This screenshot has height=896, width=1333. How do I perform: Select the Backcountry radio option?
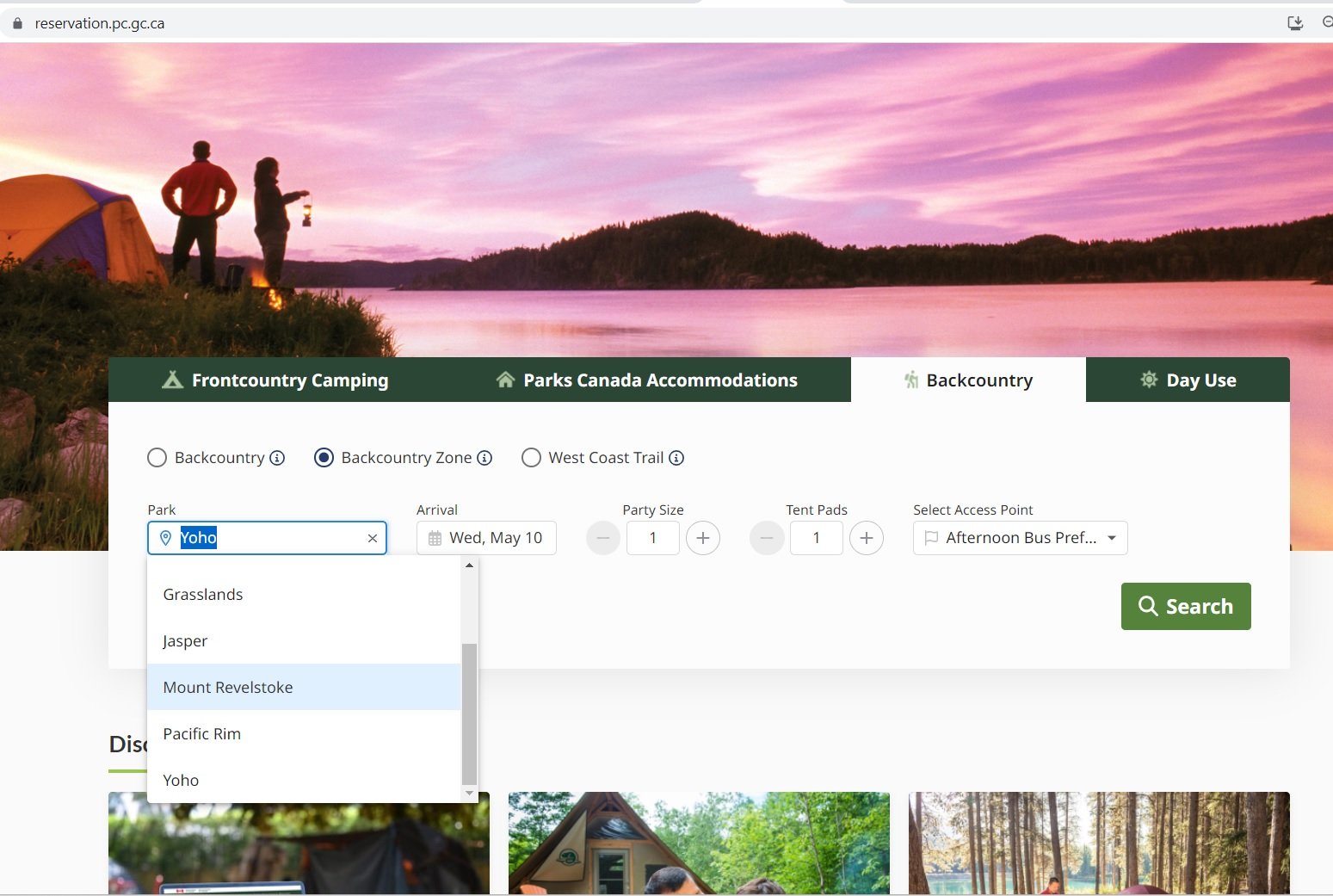(157, 458)
